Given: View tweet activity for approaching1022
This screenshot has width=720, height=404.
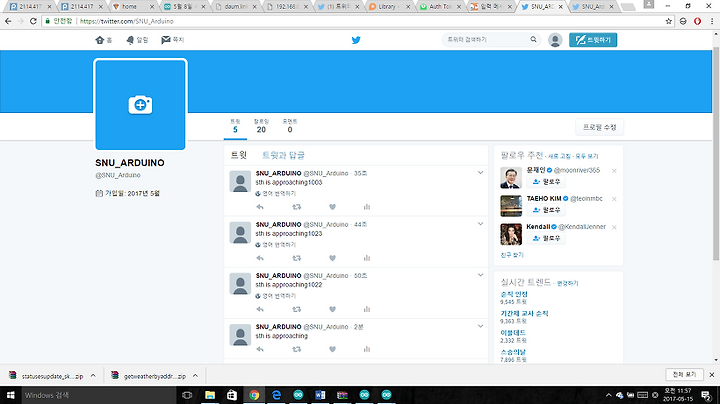Looking at the screenshot, I should (x=367, y=309).
